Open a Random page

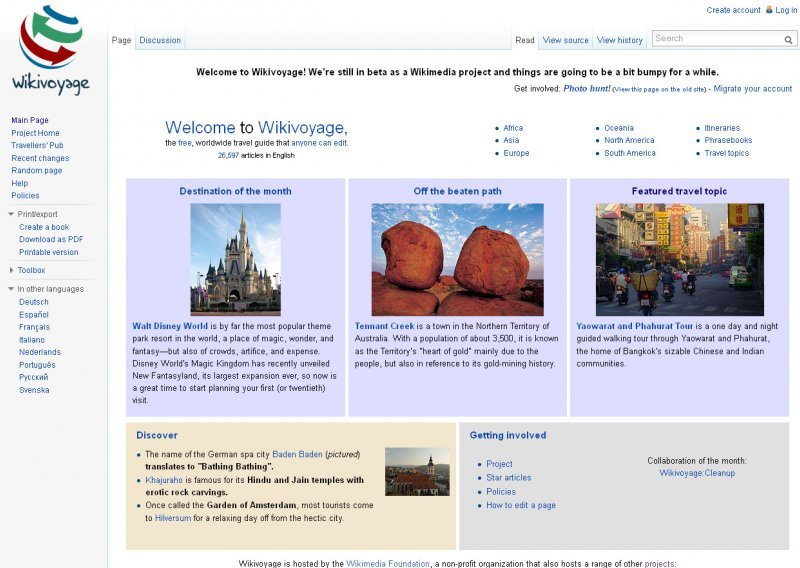tap(37, 170)
